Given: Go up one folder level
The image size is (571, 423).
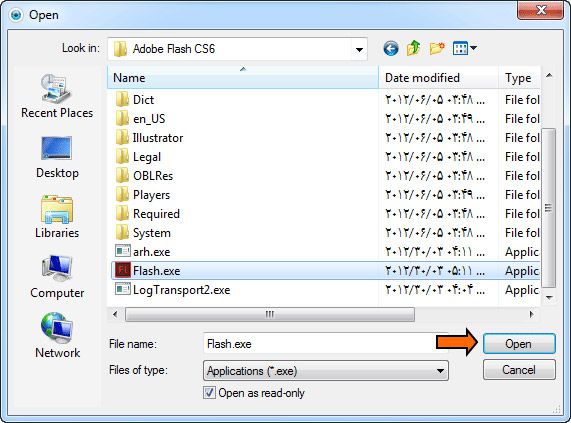Looking at the screenshot, I should coord(414,48).
